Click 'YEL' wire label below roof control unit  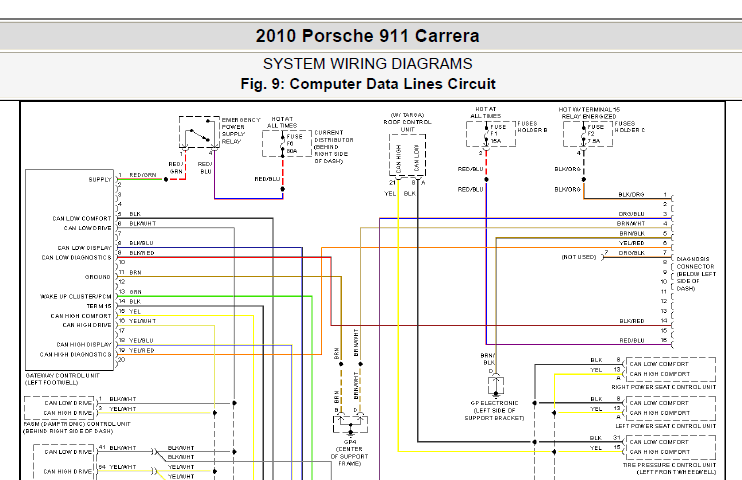pos(390,194)
